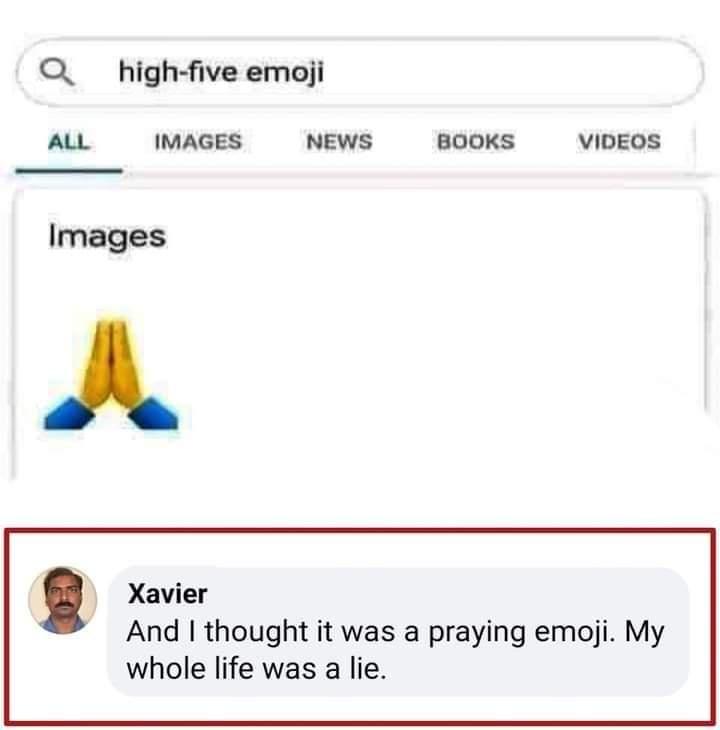
Task: Click the praying hands emoji image
Action: (x=112, y=373)
